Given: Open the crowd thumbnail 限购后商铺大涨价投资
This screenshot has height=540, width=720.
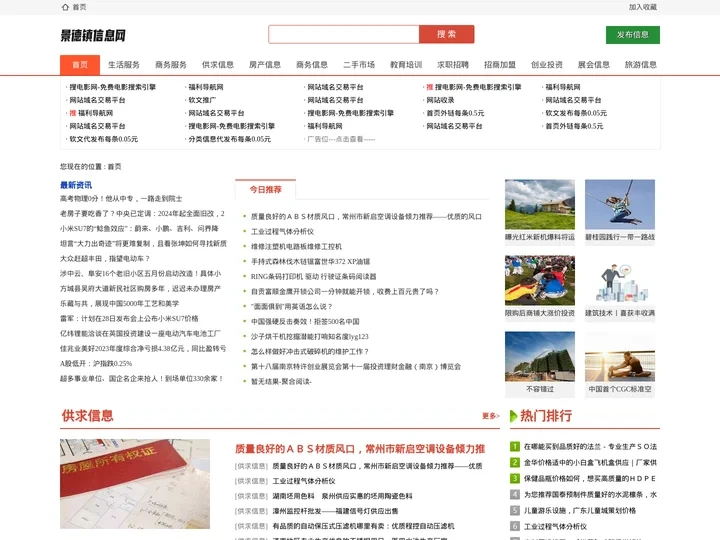Looking at the screenshot, I should pyautogui.click(x=540, y=281).
